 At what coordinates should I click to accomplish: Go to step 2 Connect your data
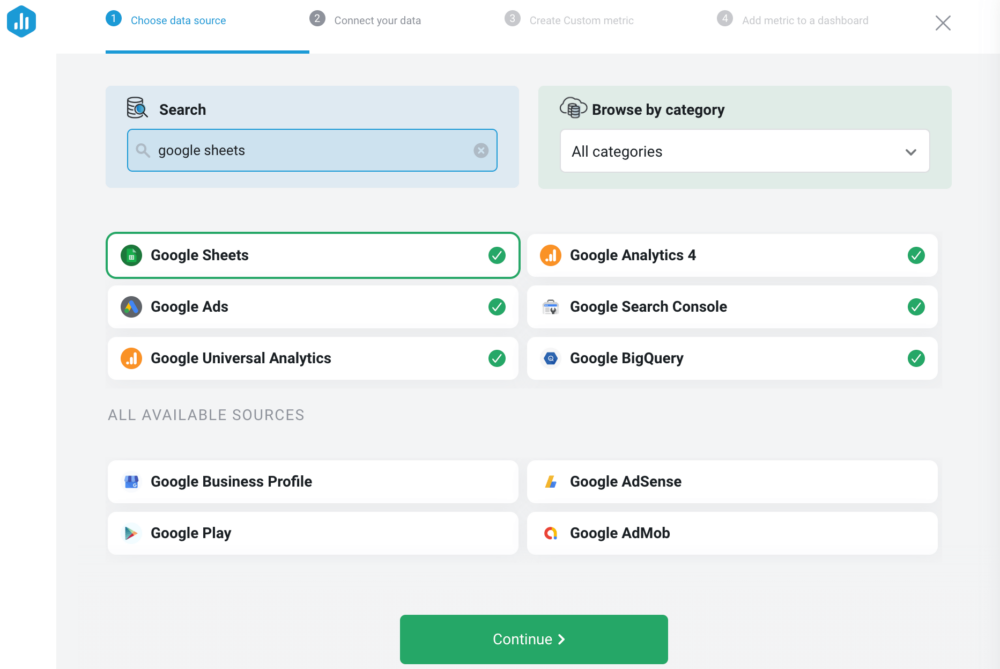(365, 20)
